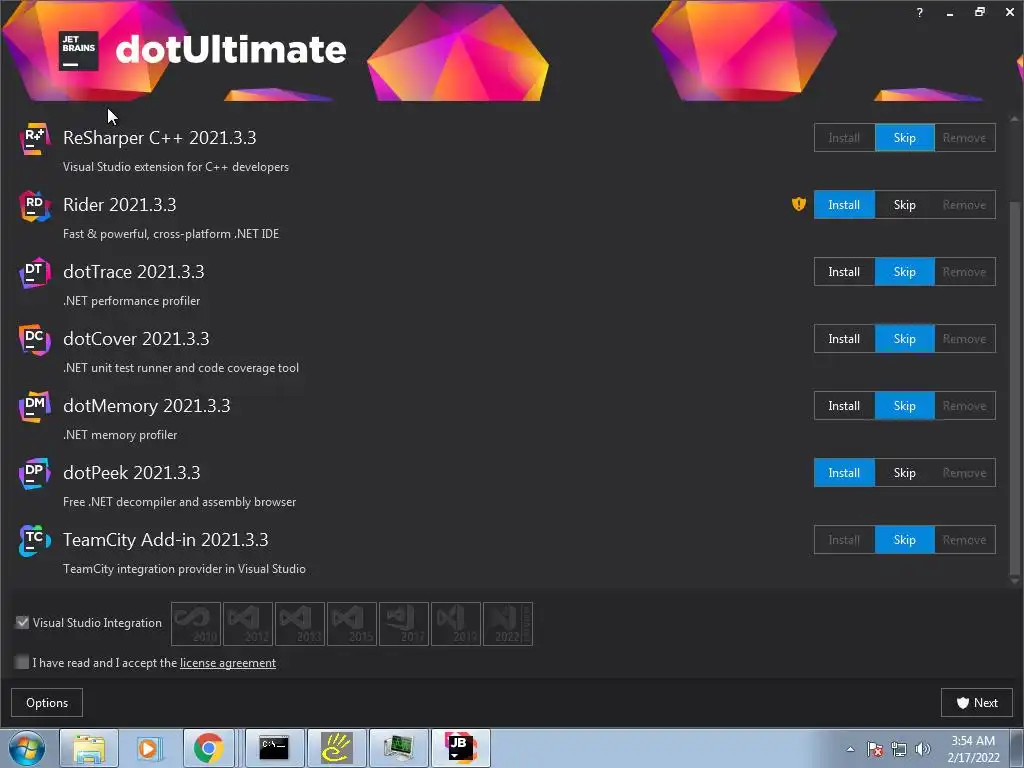Click the ReSharper C++ product icon
Image resolution: width=1024 pixels, height=768 pixels.
tap(34, 138)
